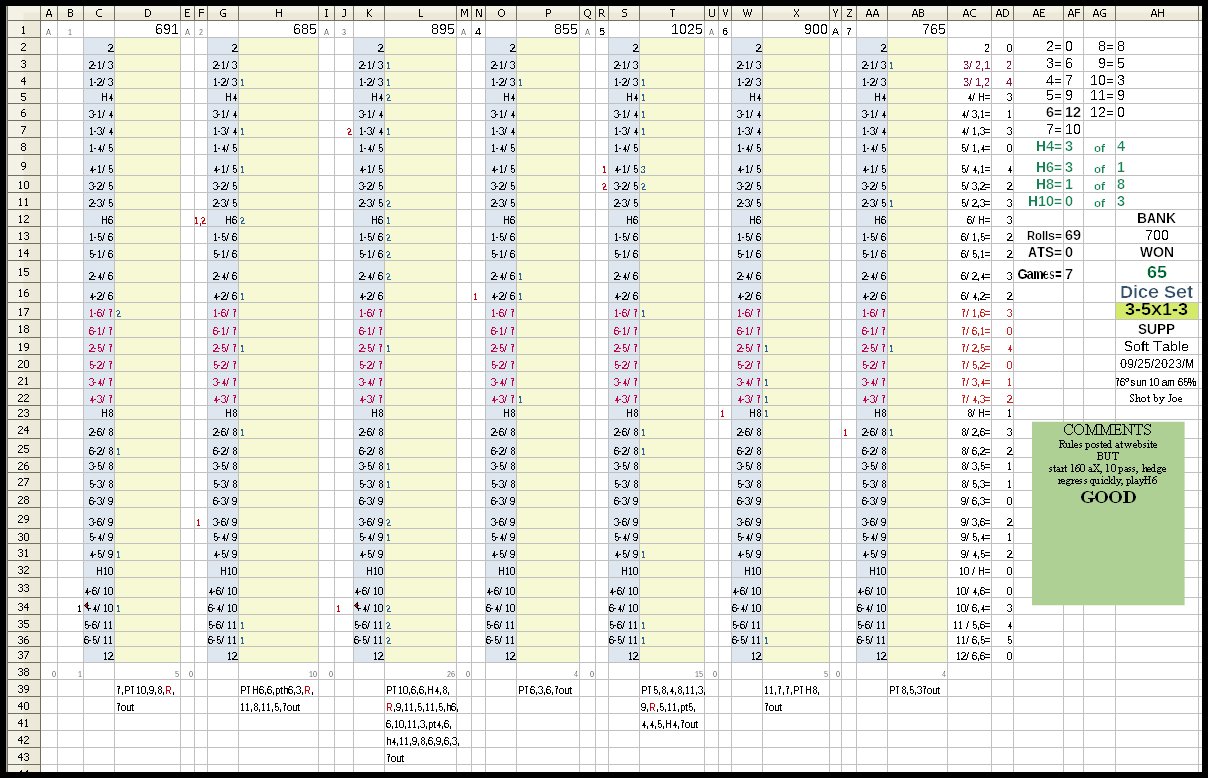Select column header L

(420, 12)
